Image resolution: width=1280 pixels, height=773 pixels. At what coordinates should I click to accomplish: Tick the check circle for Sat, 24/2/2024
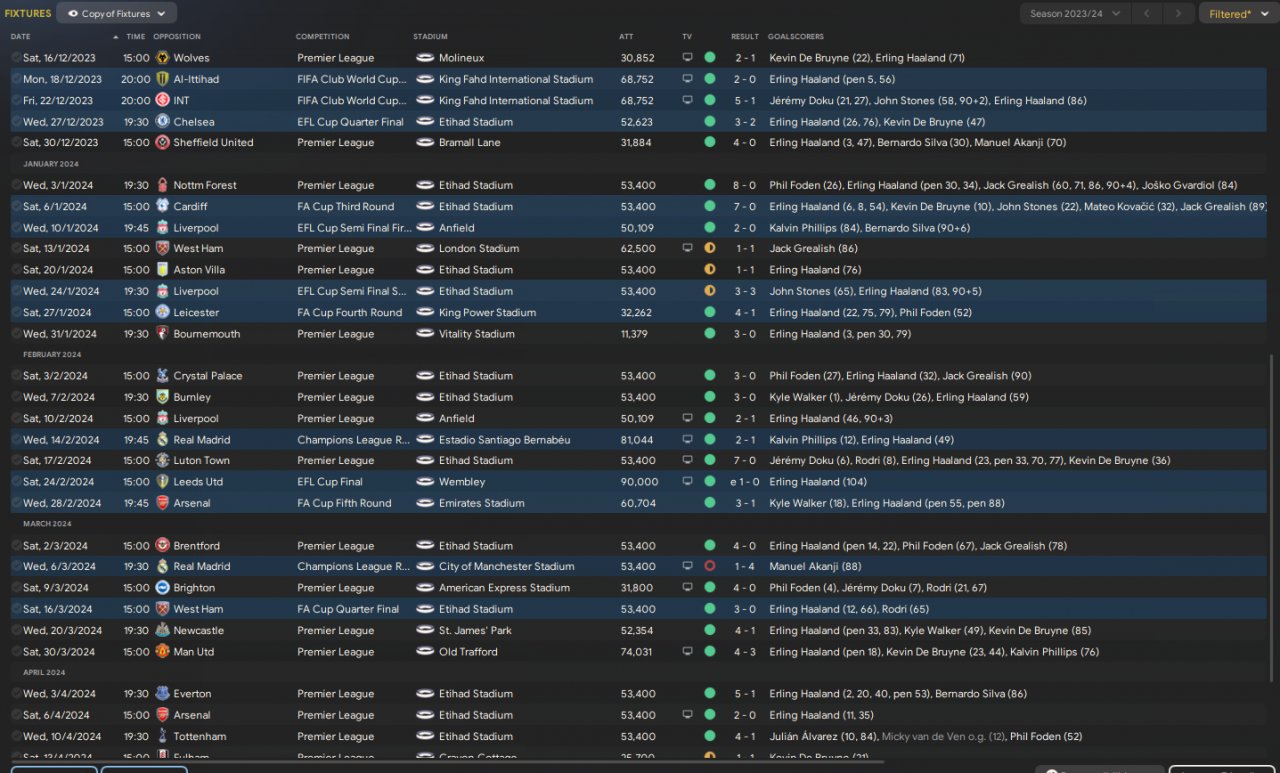coord(16,482)
